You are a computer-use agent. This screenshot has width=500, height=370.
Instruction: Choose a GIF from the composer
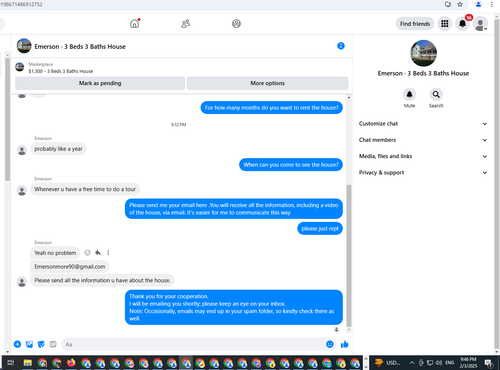coord(53,344)
